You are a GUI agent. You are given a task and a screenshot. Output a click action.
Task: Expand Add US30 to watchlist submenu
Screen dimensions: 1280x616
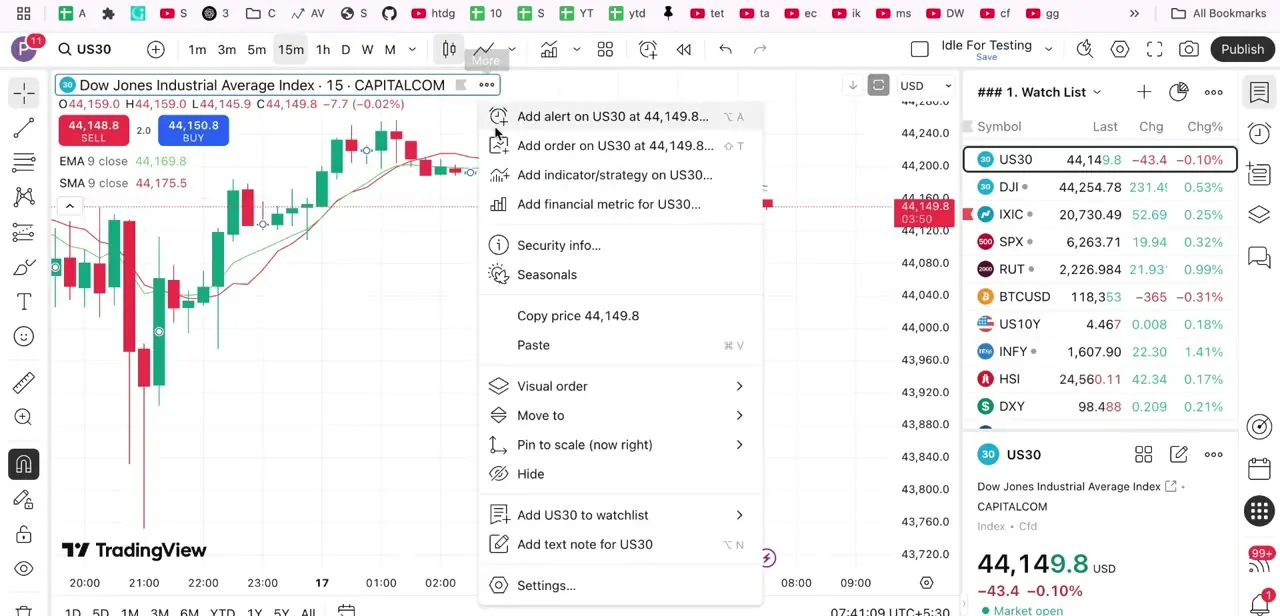click(620, 515)
